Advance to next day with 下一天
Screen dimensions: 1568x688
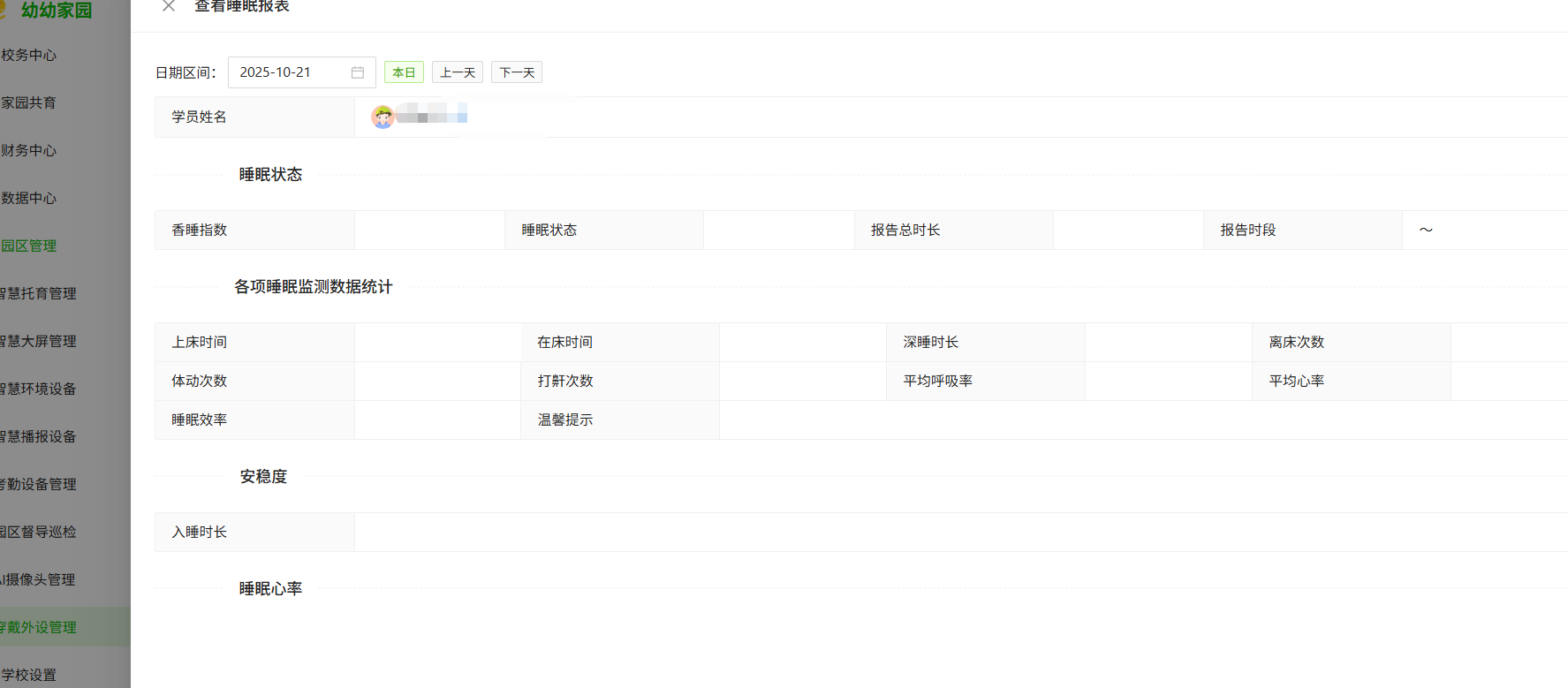(517, 72)
